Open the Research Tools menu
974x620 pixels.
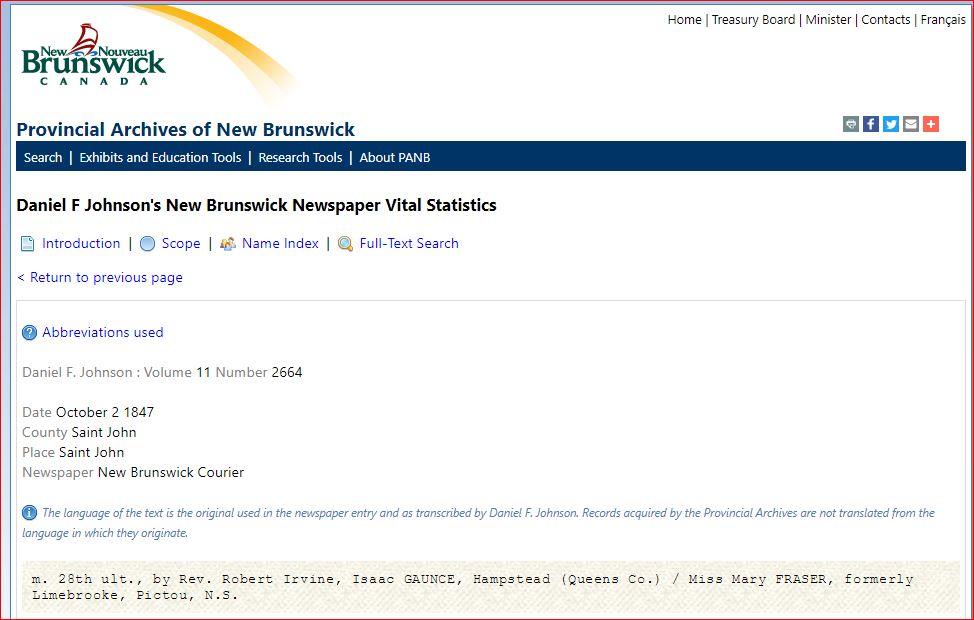(300, 157)
